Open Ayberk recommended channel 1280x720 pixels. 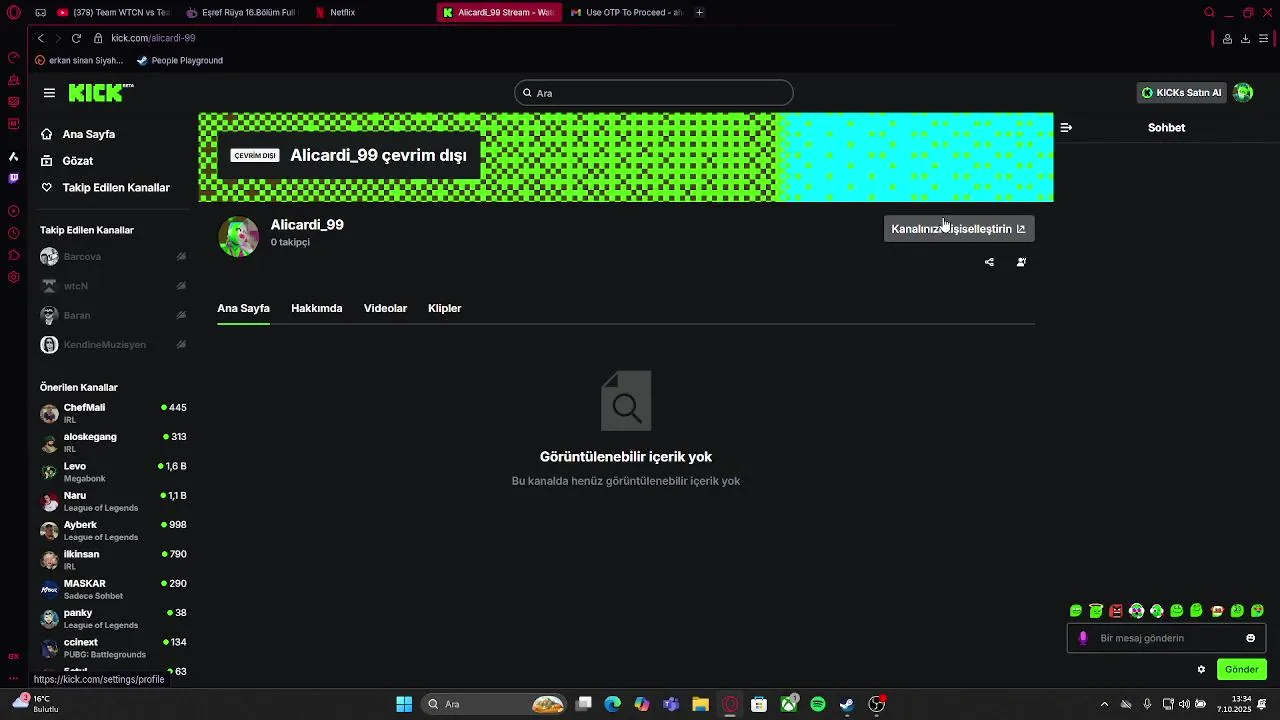tap(113, 530)
